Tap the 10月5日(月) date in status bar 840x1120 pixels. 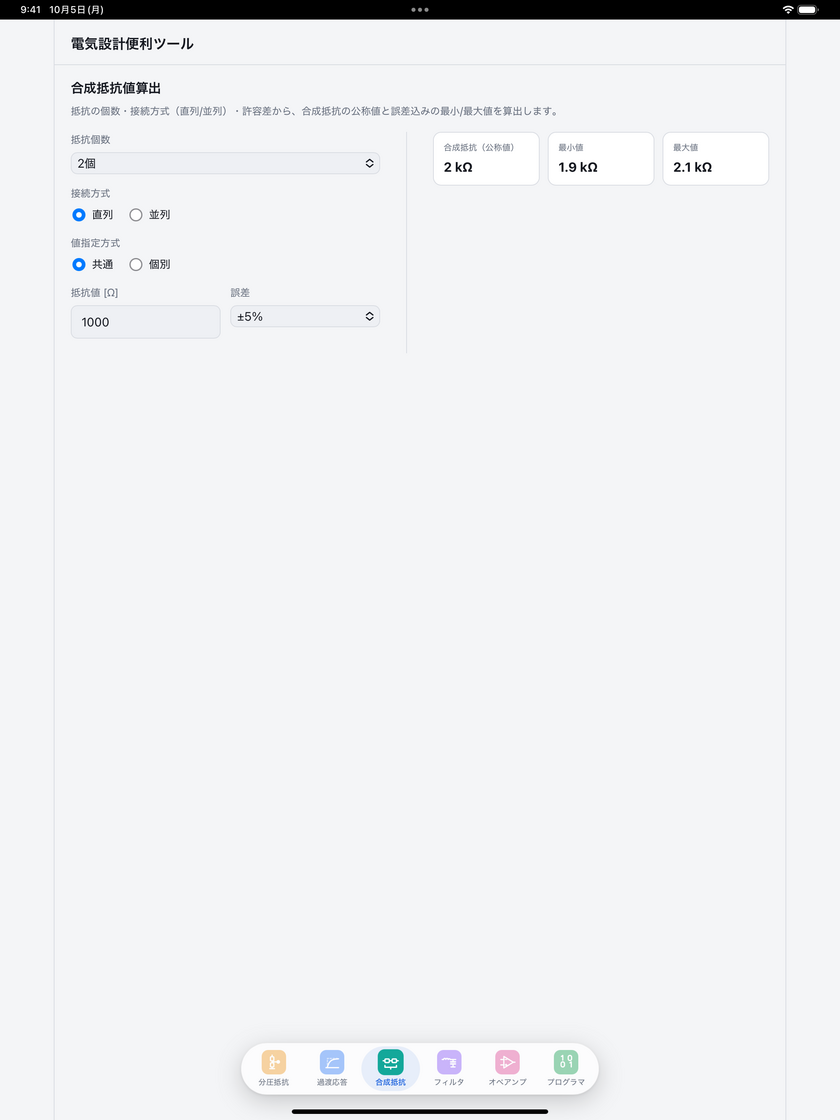(x=76, y=10)
